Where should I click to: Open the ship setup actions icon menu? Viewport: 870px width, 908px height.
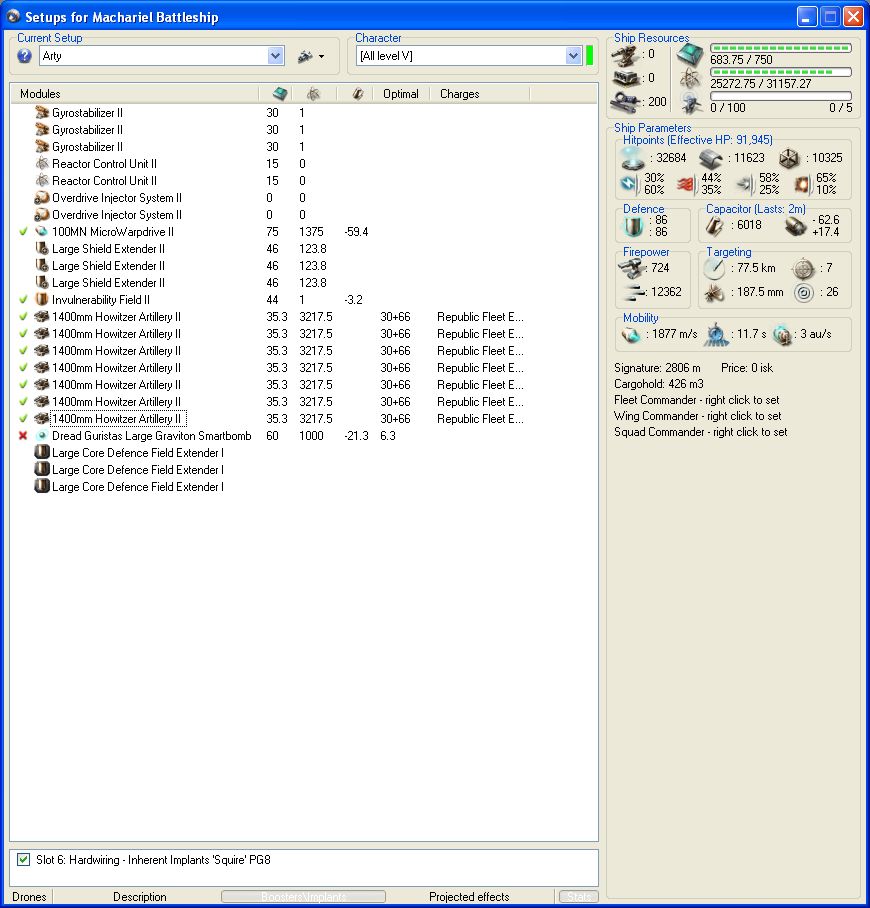pyautogui.click(x=311, y=56)
